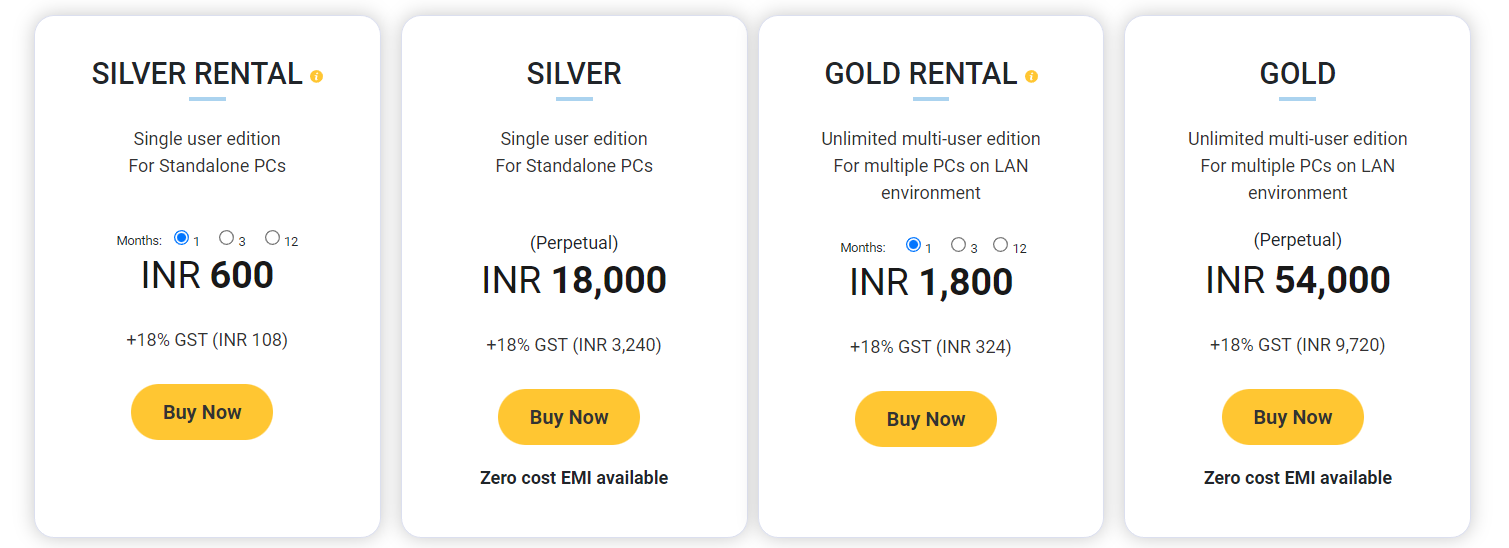
Task: Click the INR 54,000 Gold price
Action: 1298,281
